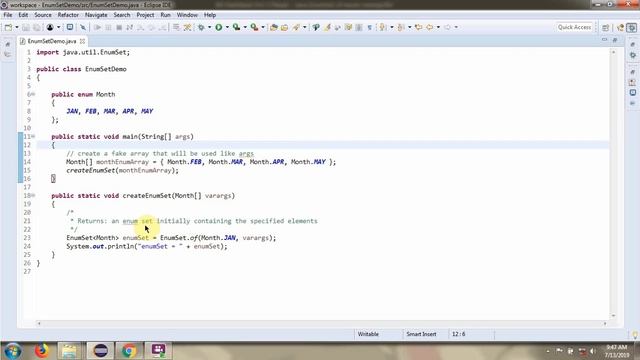Click the Step Return icon
The image size is (640, 360).
(162, 27)
